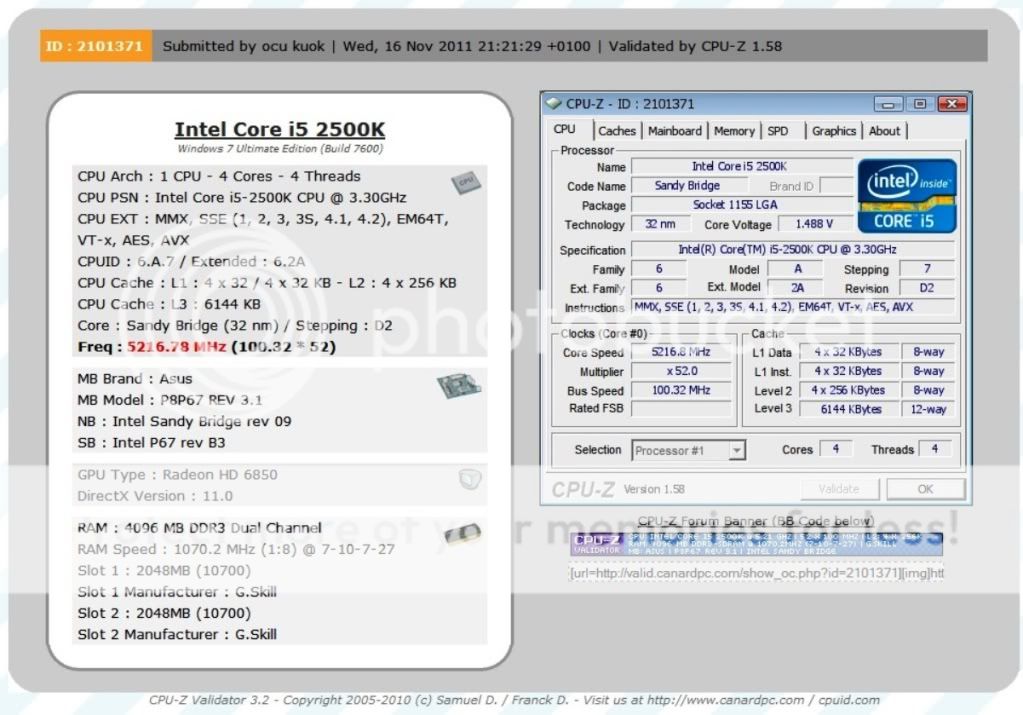Switch to the Graphics tab

pos(833,131)
